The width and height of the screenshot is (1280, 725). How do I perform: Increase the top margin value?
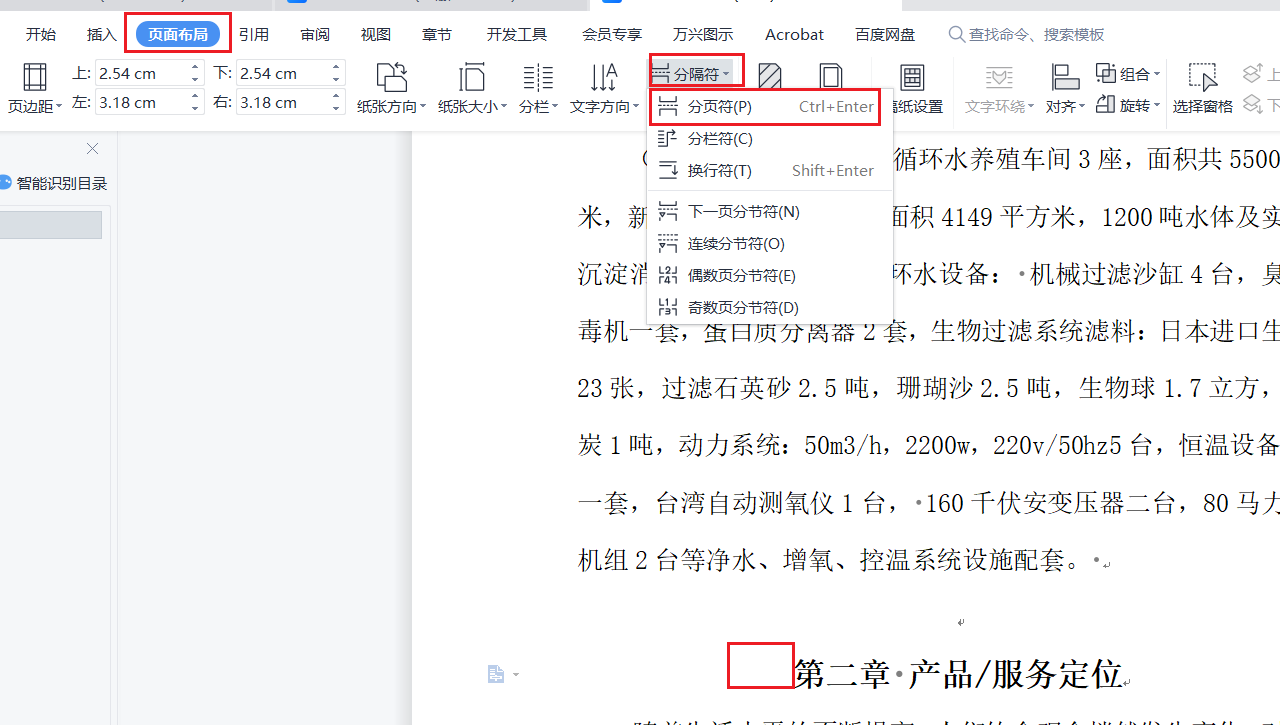(195, 68)
